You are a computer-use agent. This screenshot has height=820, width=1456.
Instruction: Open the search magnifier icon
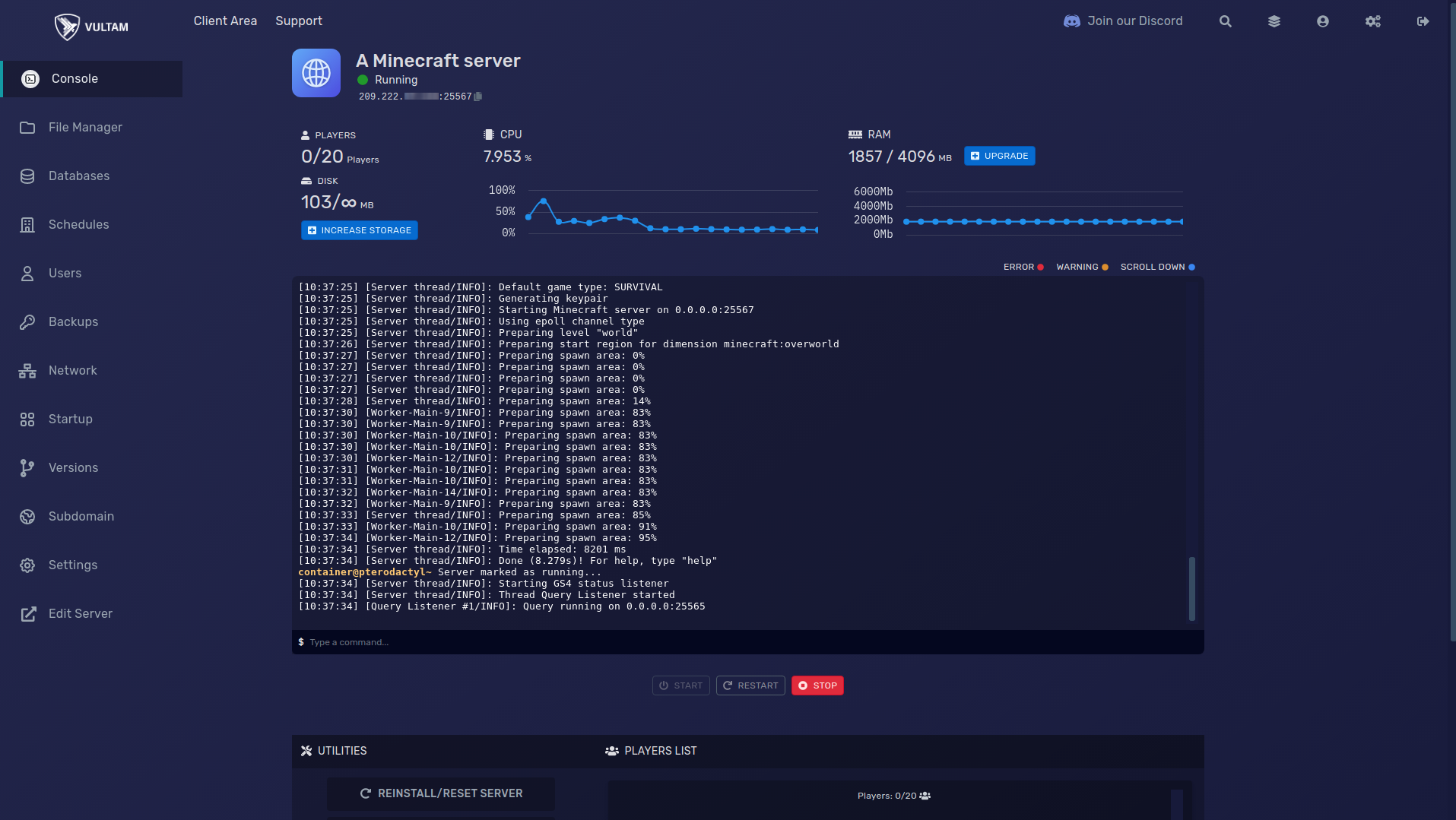point(1225,21)
